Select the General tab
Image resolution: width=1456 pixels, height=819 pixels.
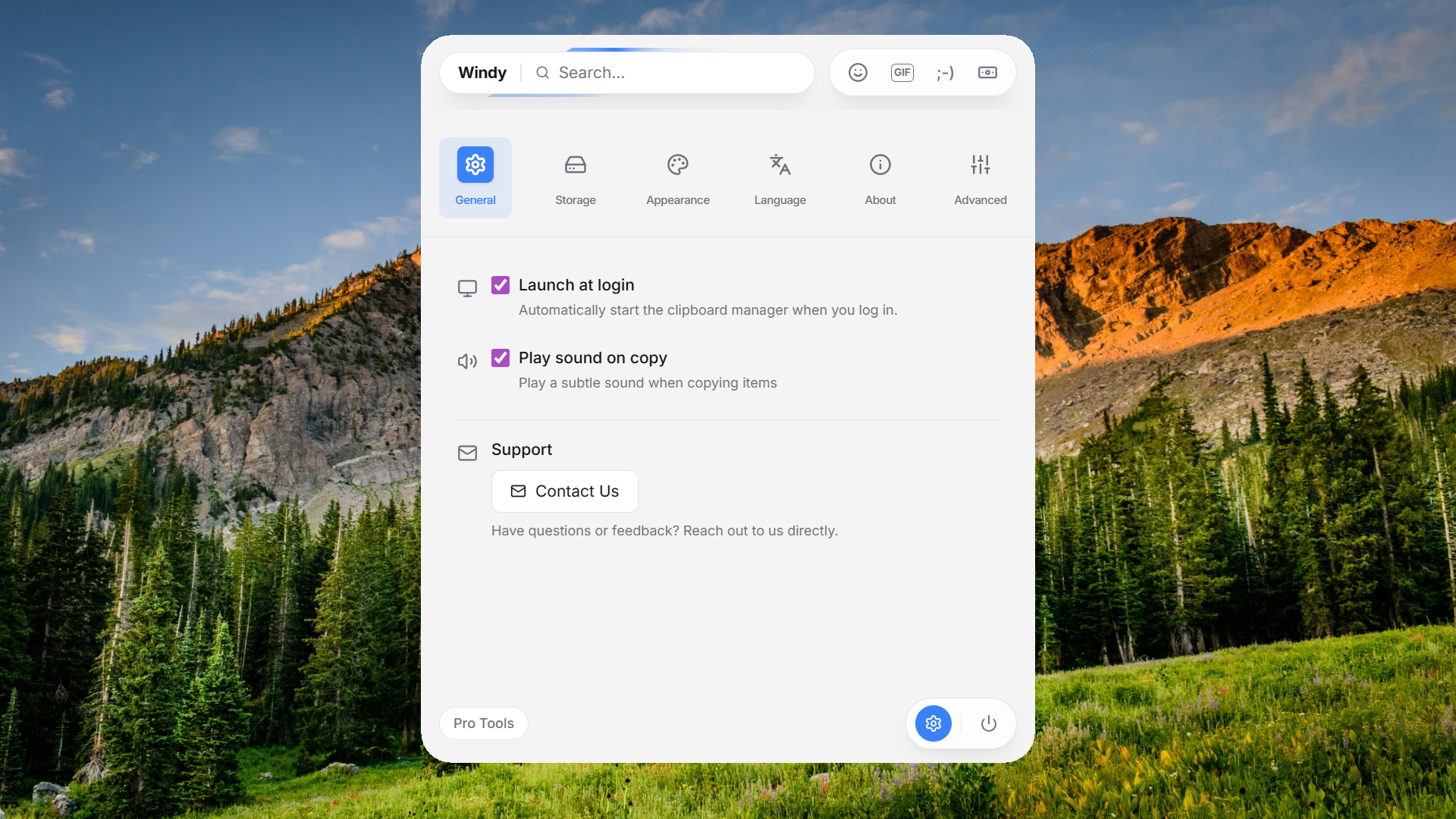click(475, 177)
